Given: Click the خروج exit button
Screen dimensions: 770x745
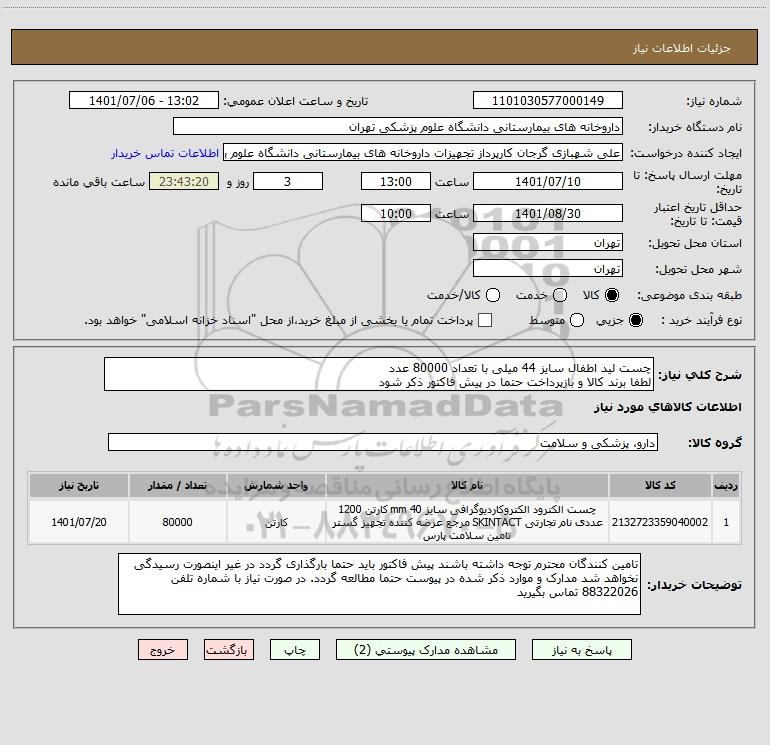Looking at the screenshot, I should 163,650.
